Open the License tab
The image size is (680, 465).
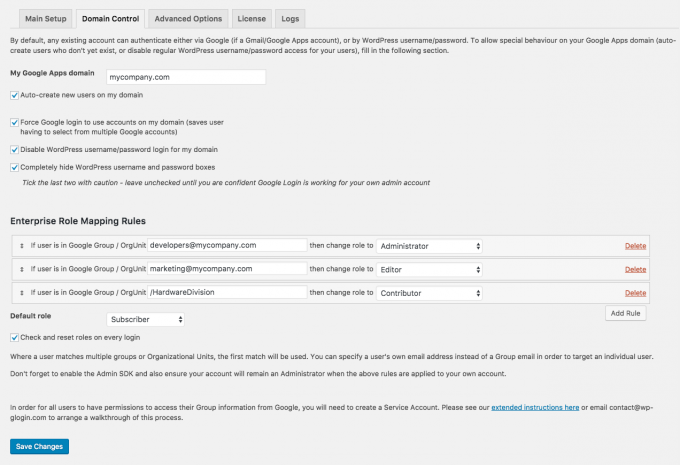(252, 19)
